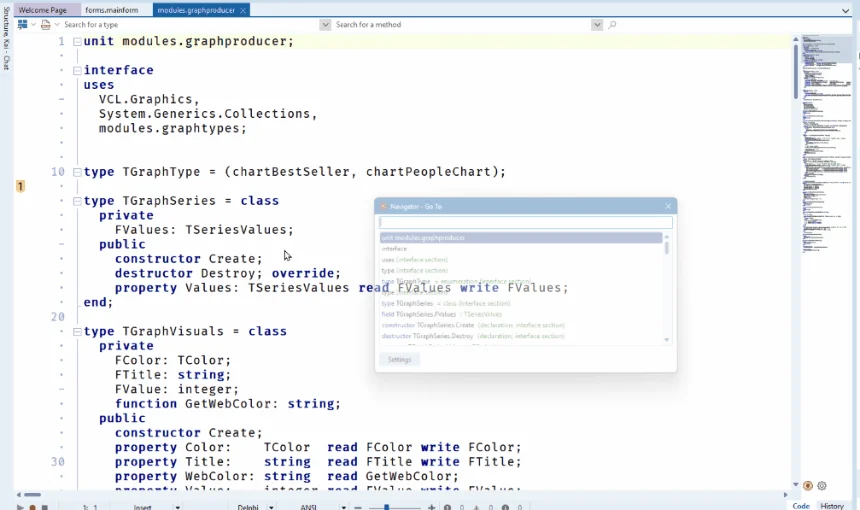Image resolution: width=860 pixels, height=510 pixels.
Task: Click bookmark 1 marker in the gutter
Action: [20, 186]
